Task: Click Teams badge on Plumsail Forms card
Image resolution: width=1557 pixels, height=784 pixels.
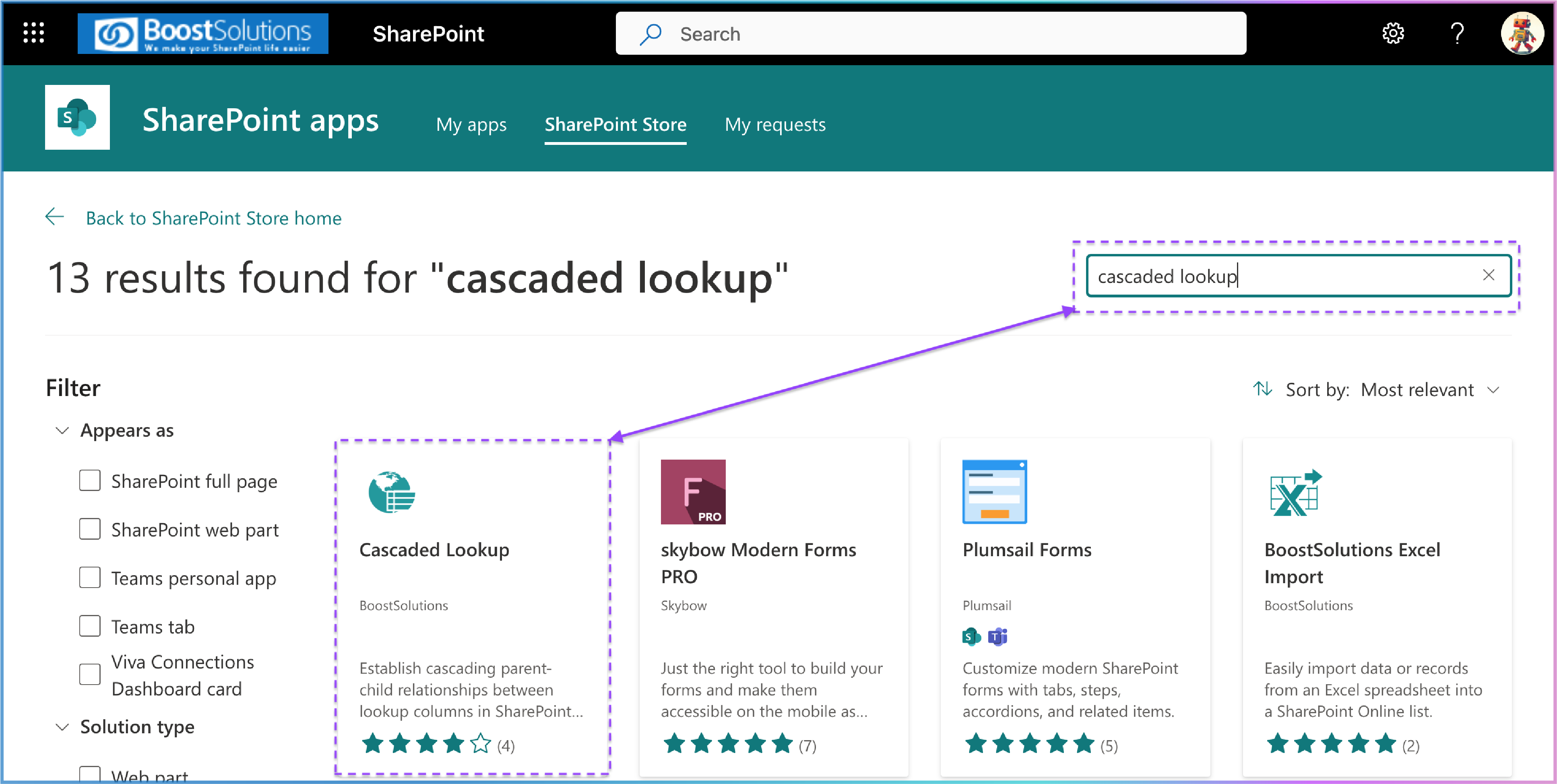Action: 997,637
